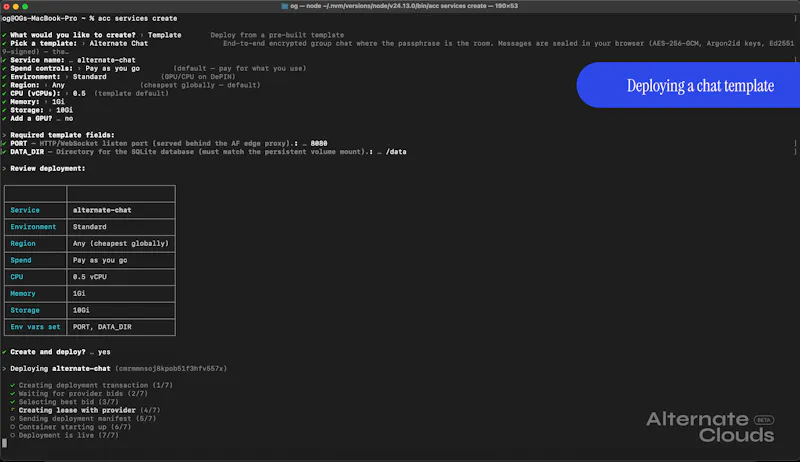Click the '/data' value on the DATA_DIR line

[x=396, y=152]
